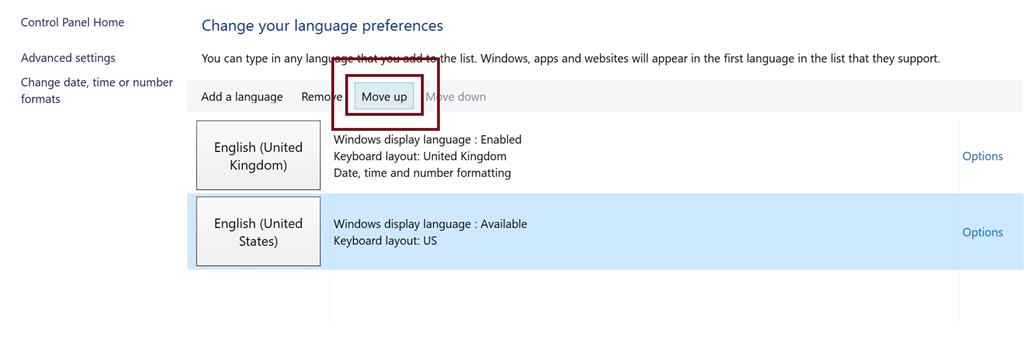Open Change date, time or number formats
Viewport: 1024px width, 360px height.
click(x=97, y=91)
